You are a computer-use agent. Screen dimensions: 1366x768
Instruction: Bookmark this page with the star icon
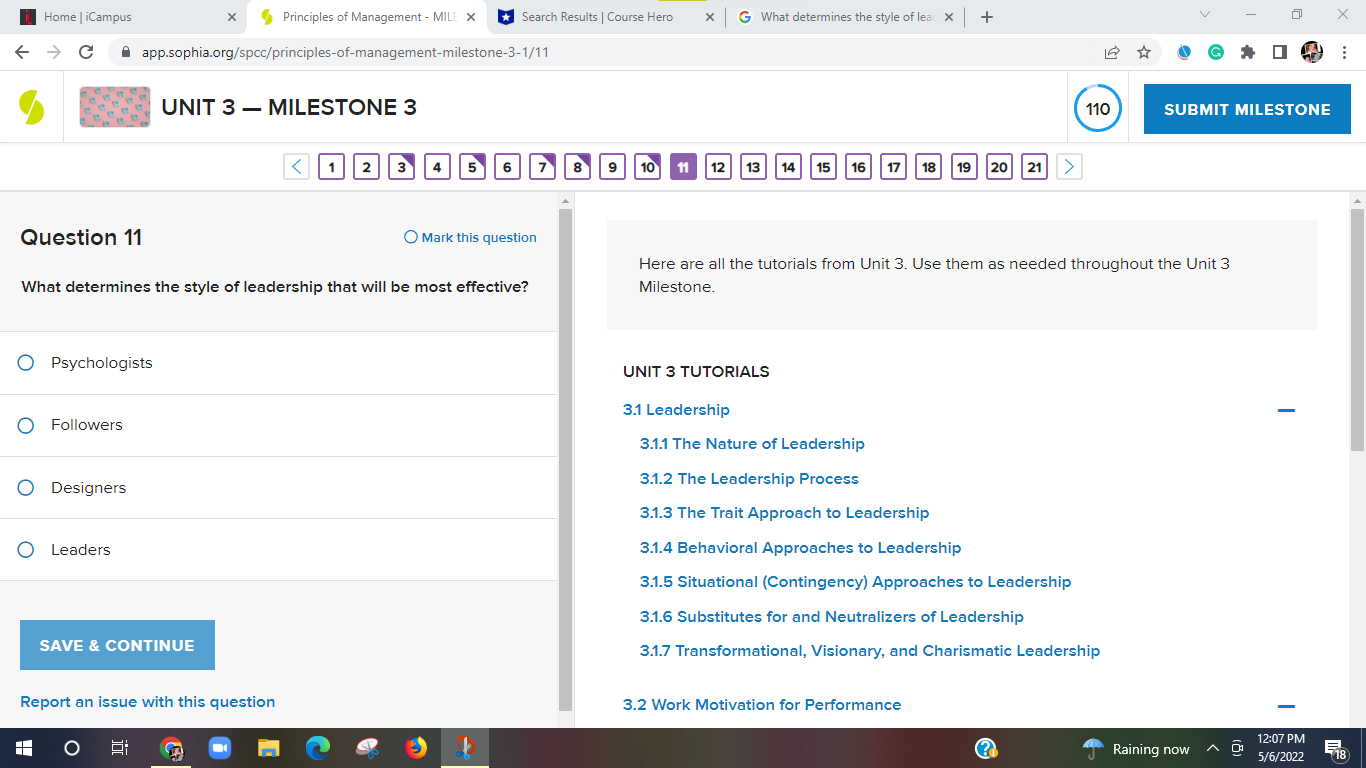(1144, 52)
